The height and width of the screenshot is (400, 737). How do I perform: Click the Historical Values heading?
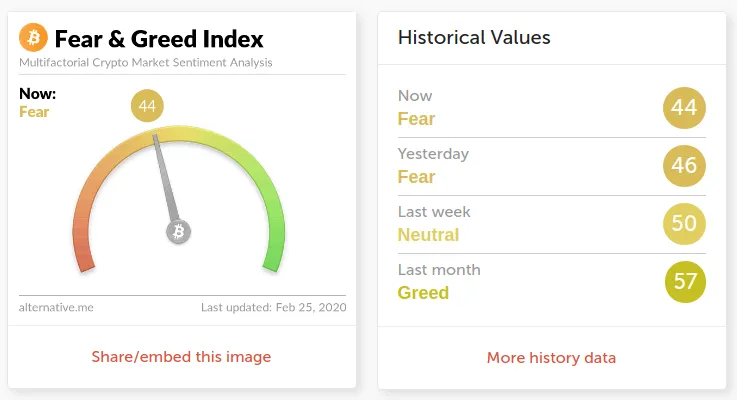[474, 38]
